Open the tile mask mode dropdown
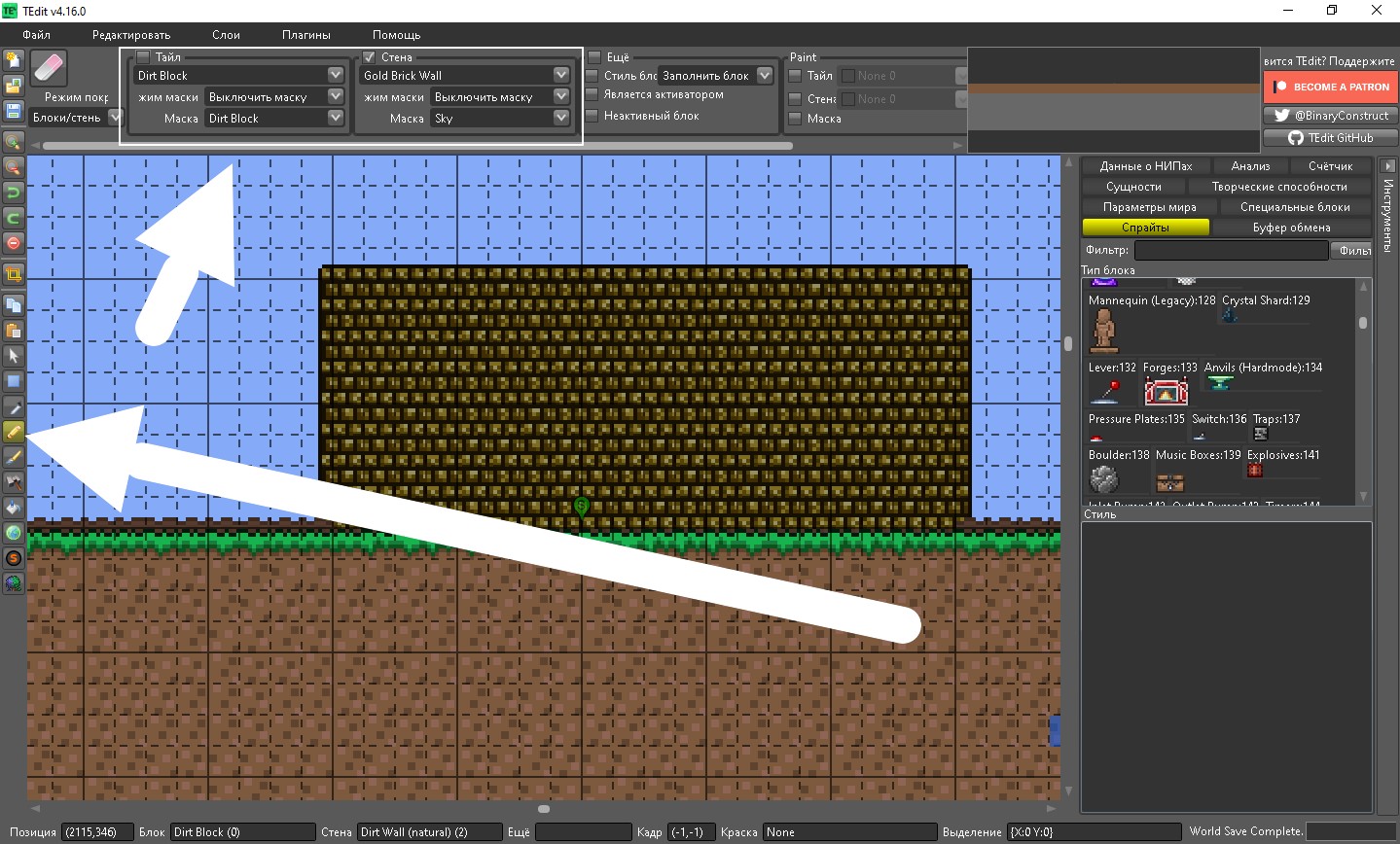The width and height of the screenshot is (1400, 844). (x=274, y=96)
